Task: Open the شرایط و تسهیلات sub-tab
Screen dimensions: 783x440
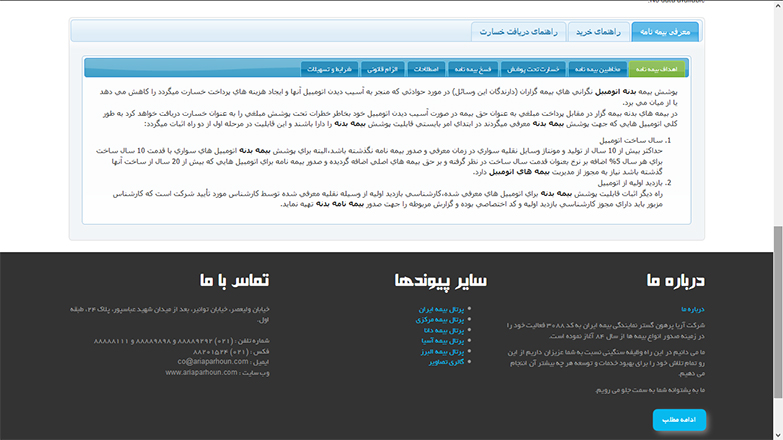Action: point(329,69)
